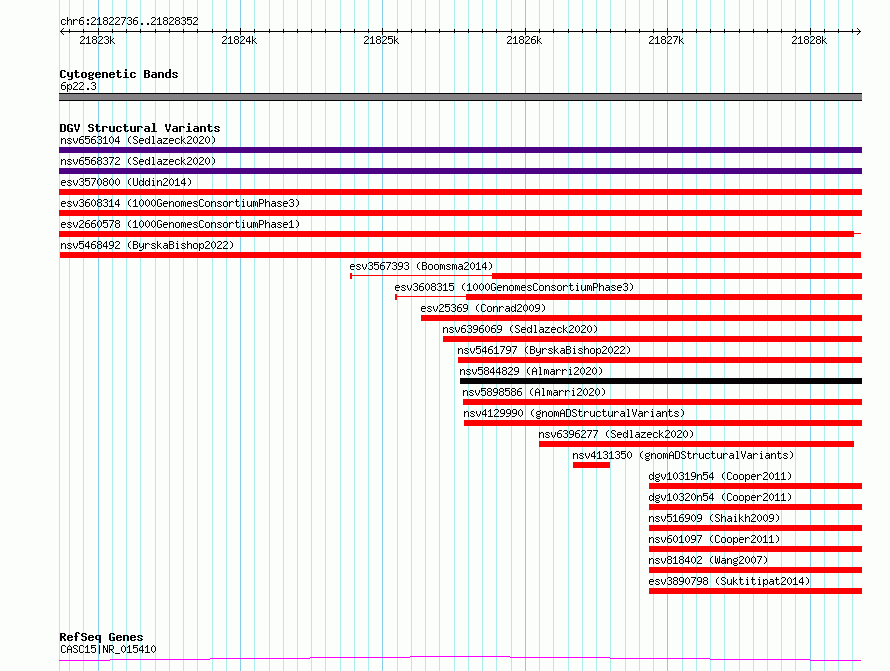The width and height of the screenshot is (890, 671).
Task: Select the nsv818402 red bar
Action: click(755, 570)
